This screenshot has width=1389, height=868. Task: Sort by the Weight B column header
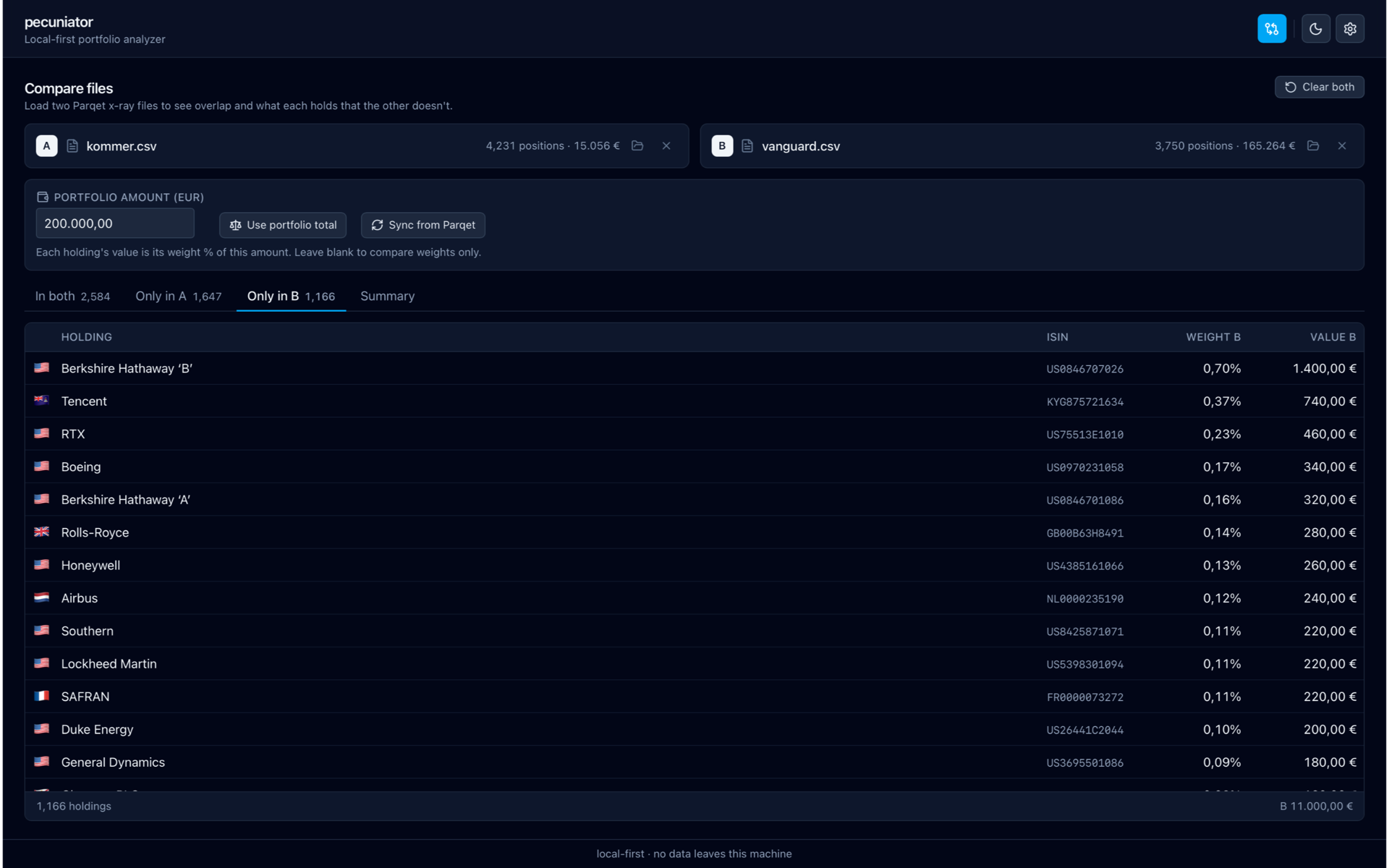(x=1213, y=337)
